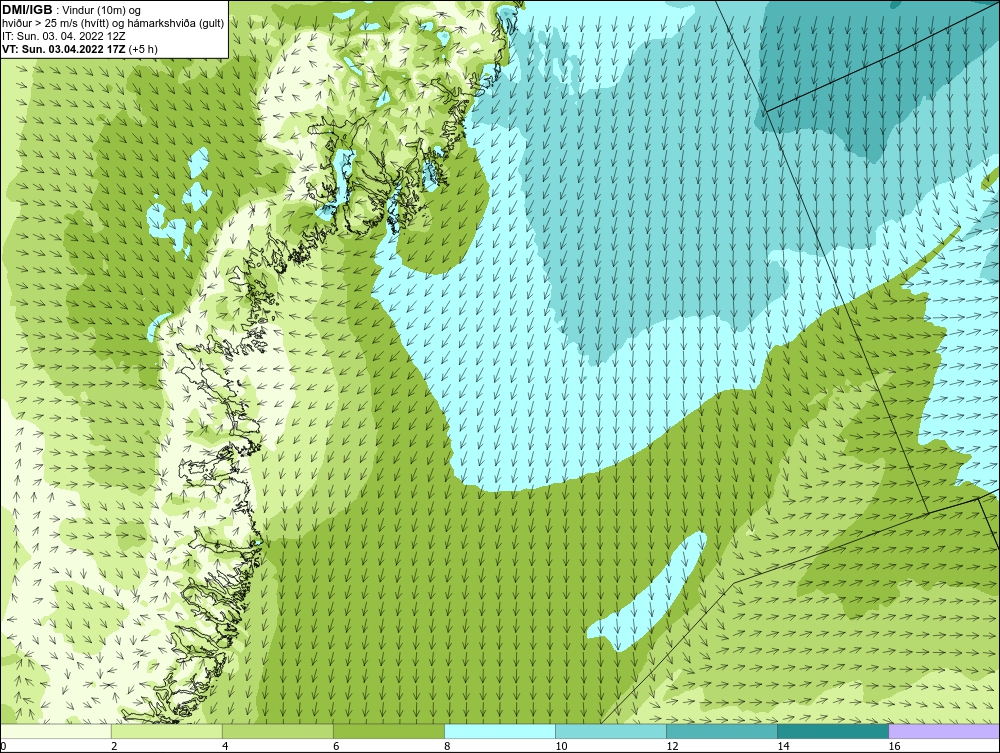Click legend value label "4"
The image size is (1000, 753).
(225, 746)
